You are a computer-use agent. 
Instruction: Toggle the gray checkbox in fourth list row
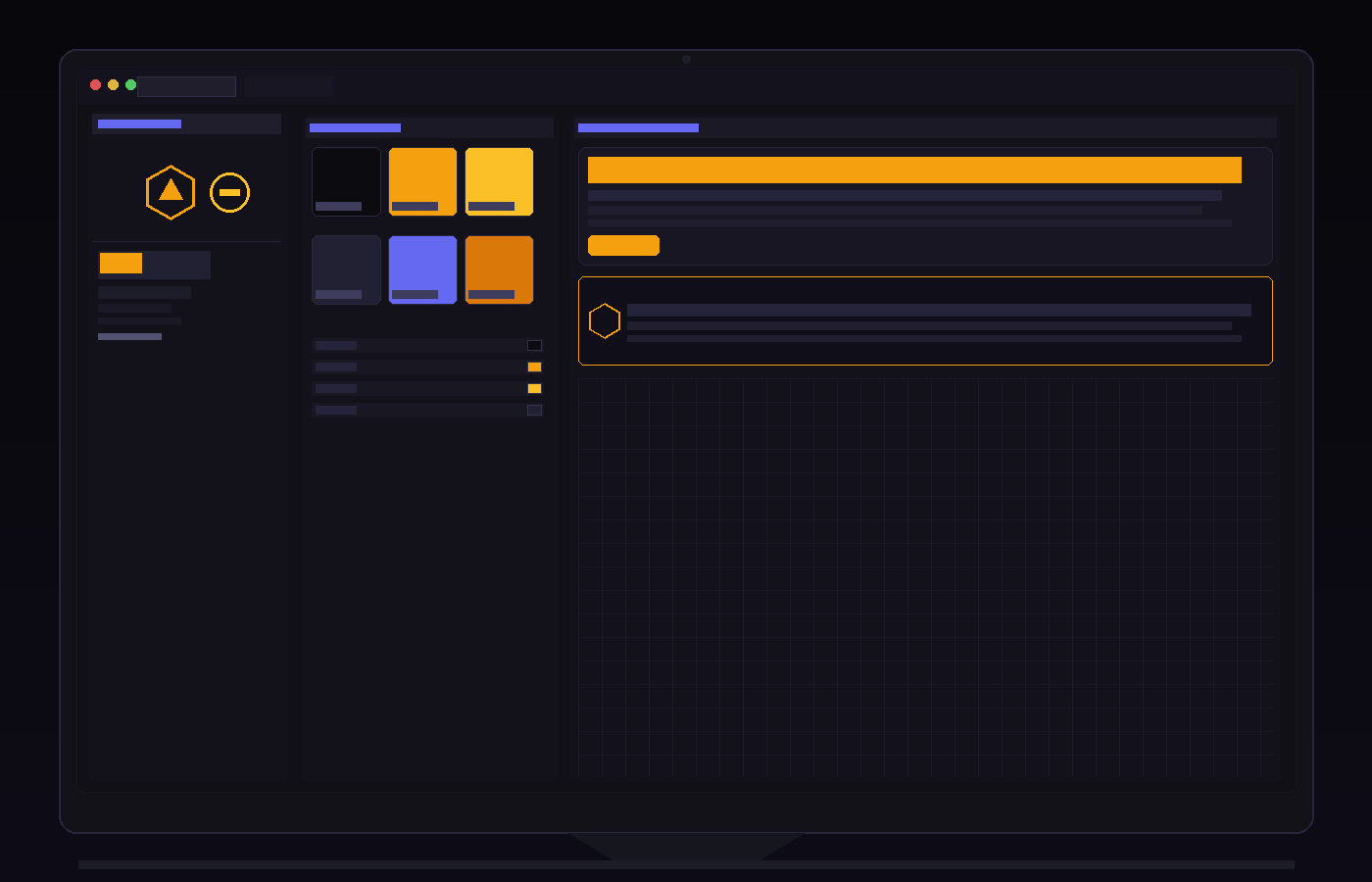pos(534,410)
